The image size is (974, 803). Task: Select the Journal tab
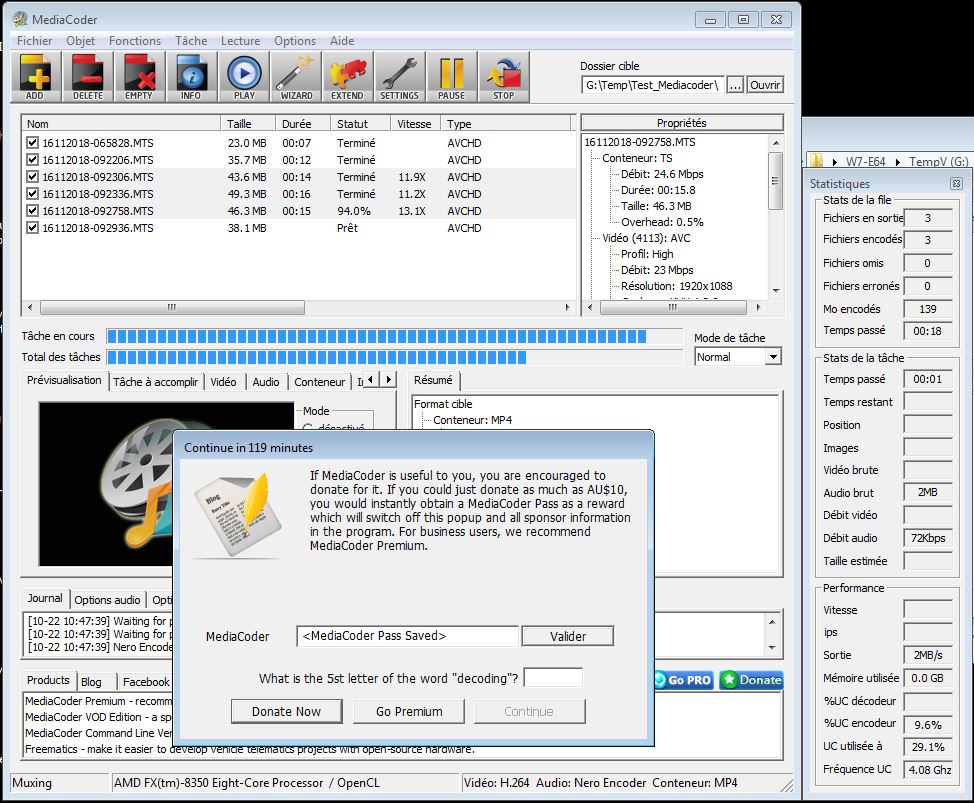(x=45, y=598)
